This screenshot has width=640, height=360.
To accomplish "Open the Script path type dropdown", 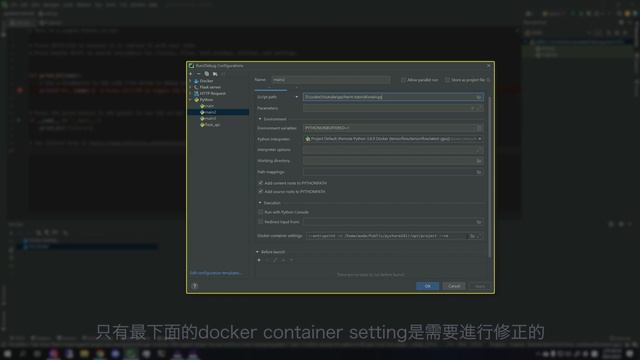I will (296, 97).
